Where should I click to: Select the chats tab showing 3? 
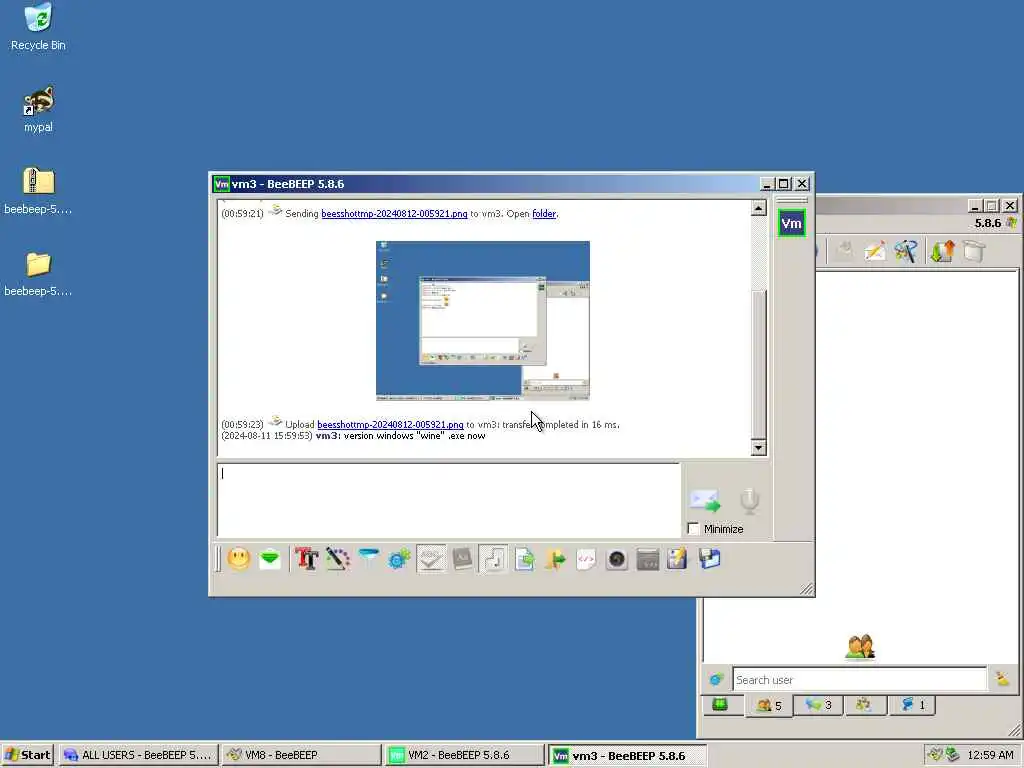(x=818, y=705)
